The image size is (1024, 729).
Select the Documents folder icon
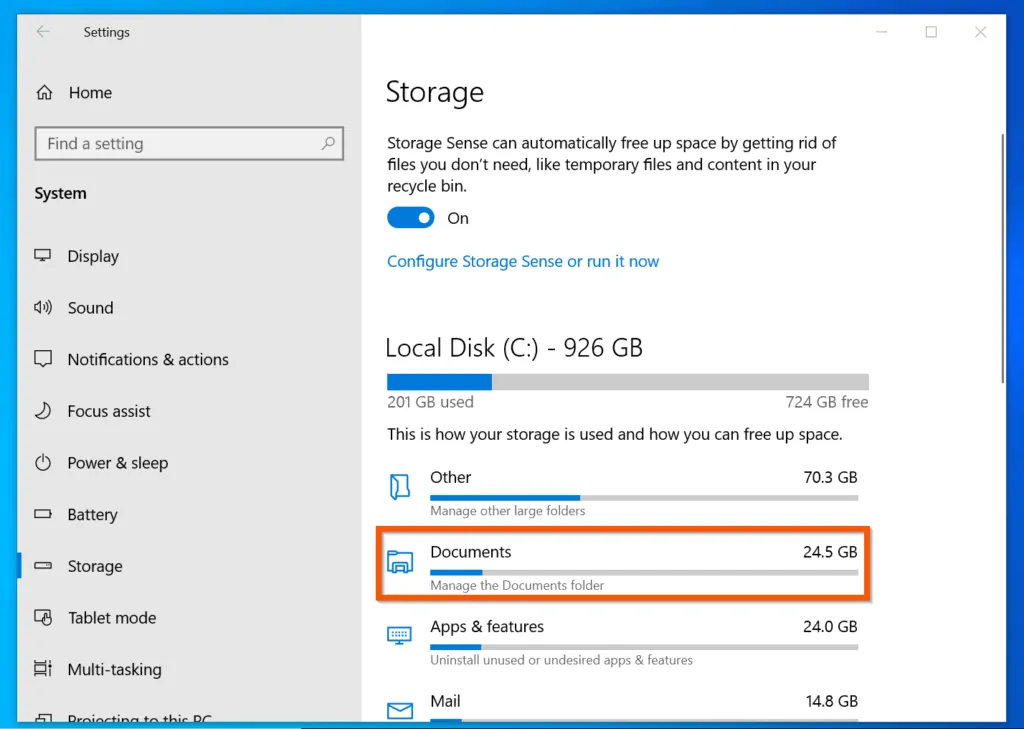[x=400, y=563]
